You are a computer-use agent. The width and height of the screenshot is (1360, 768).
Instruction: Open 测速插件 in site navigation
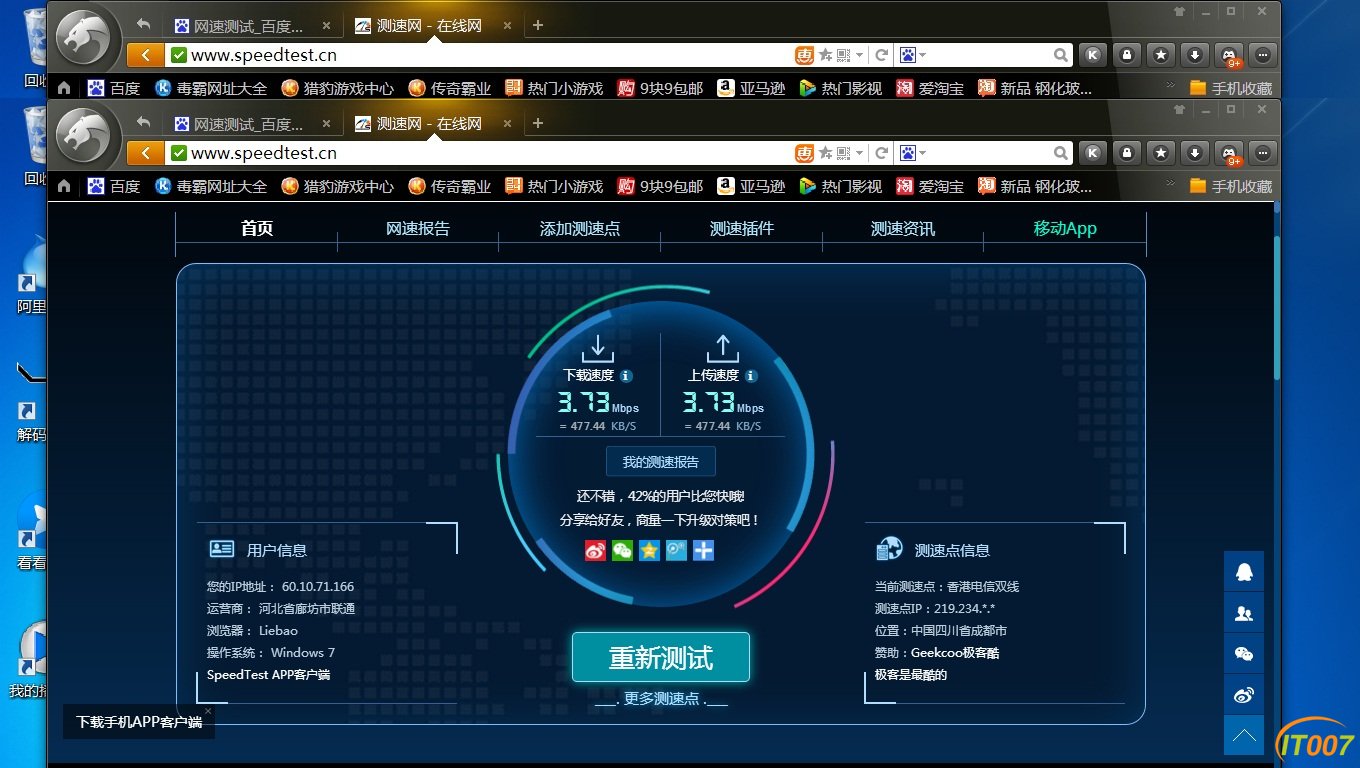coord(742,228)
